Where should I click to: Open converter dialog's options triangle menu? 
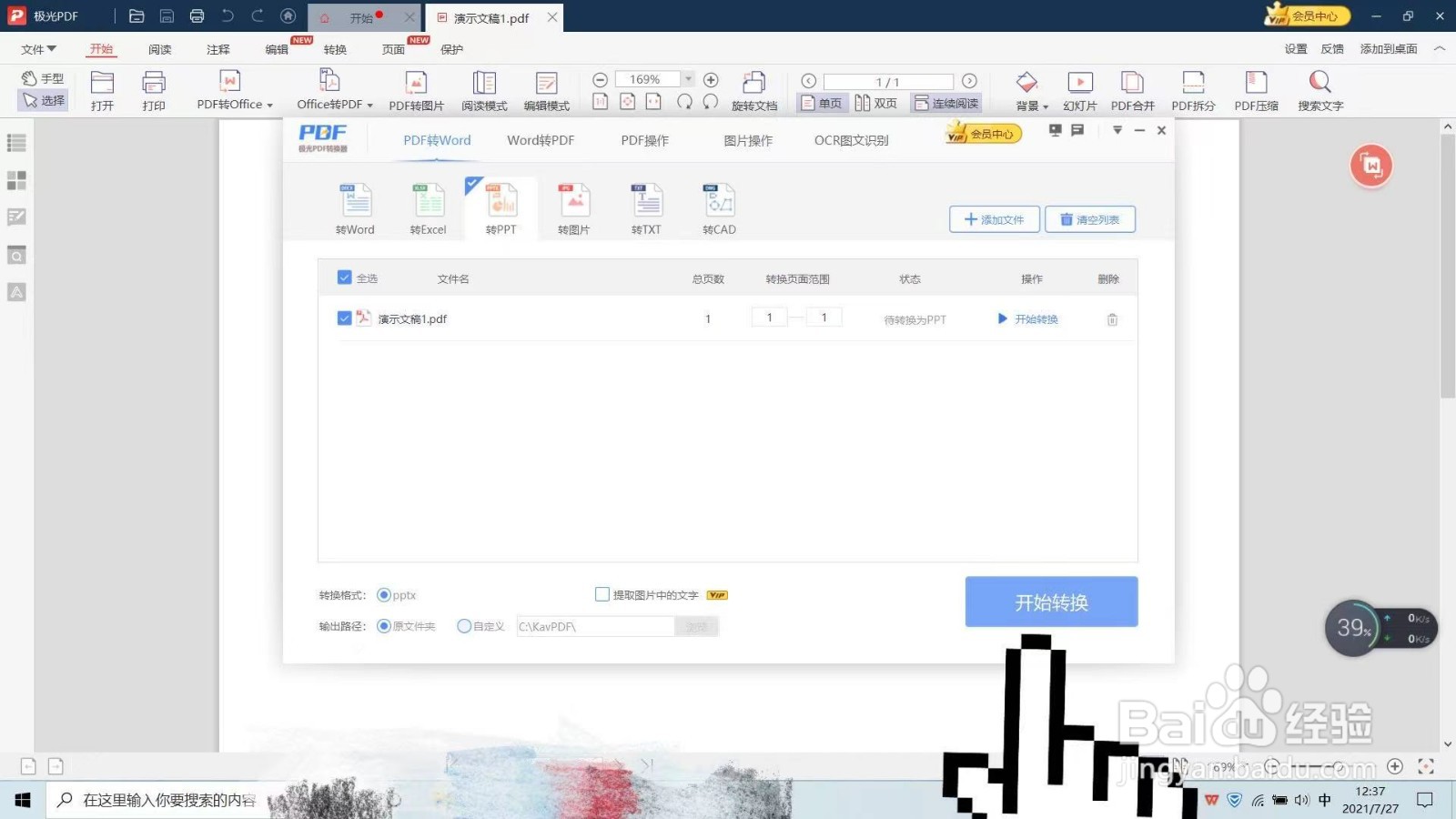(1117, 130)
